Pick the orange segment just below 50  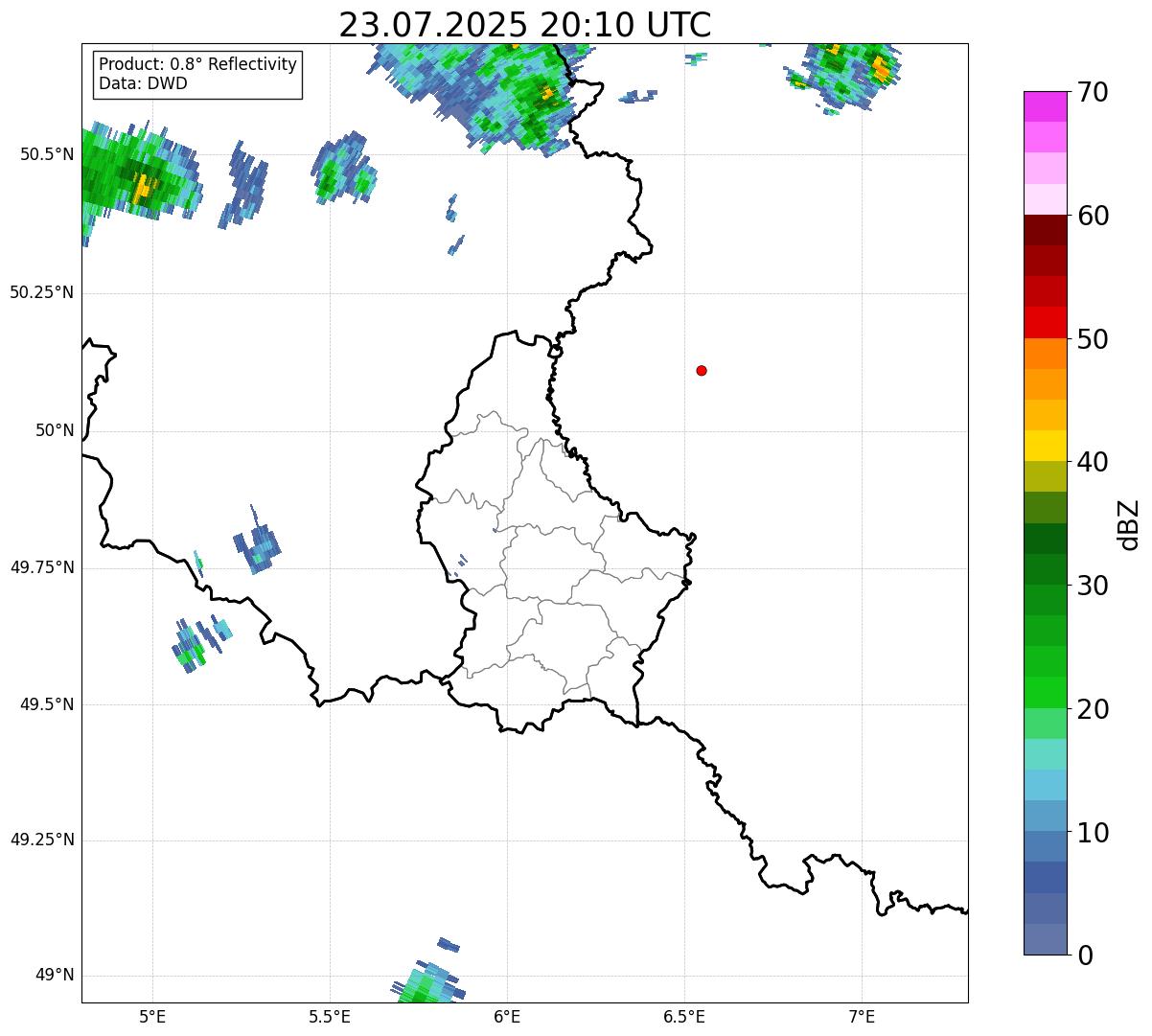tap(1046, 354)
